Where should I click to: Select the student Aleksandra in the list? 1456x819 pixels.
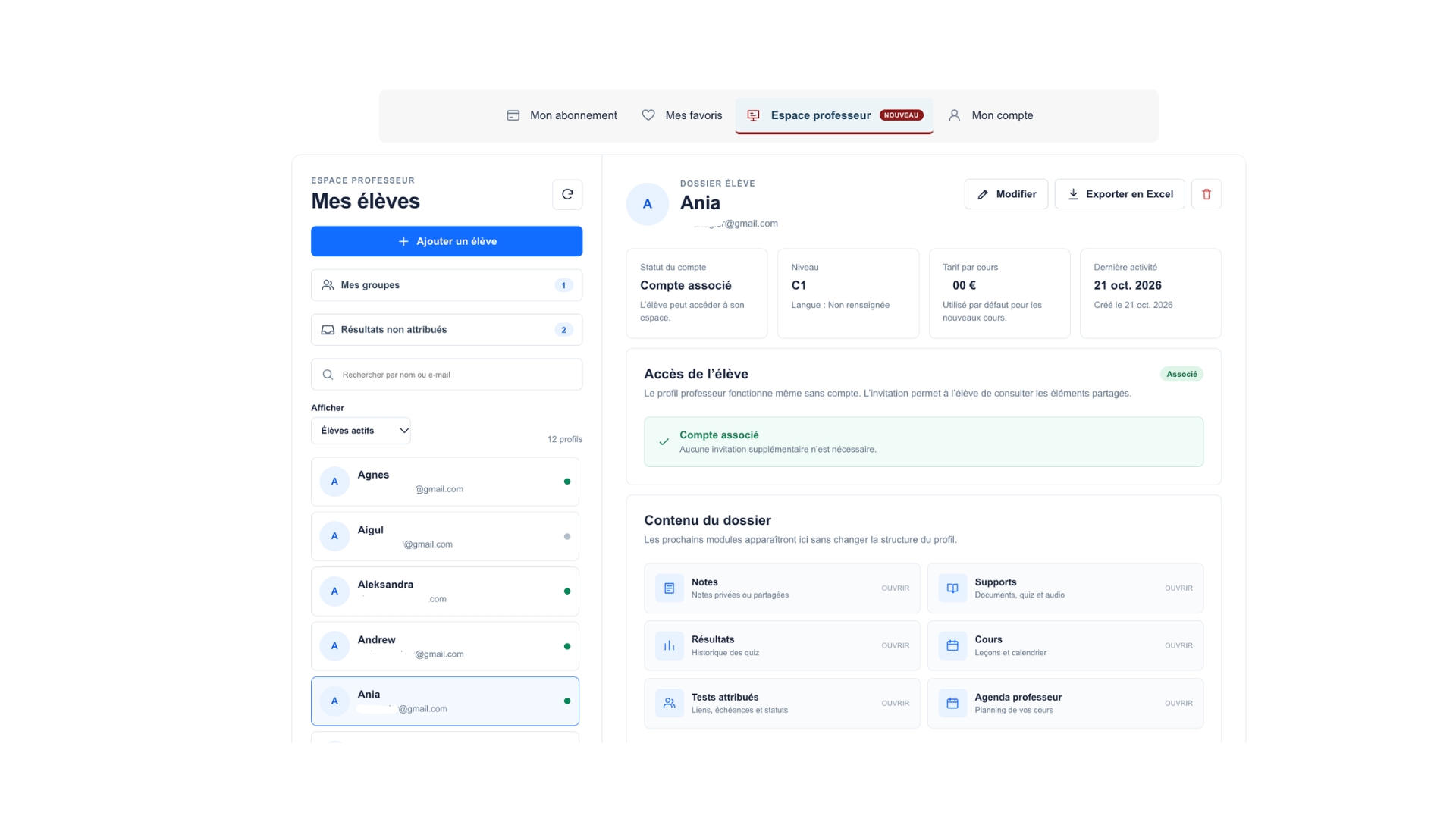[x=445, y=591]
